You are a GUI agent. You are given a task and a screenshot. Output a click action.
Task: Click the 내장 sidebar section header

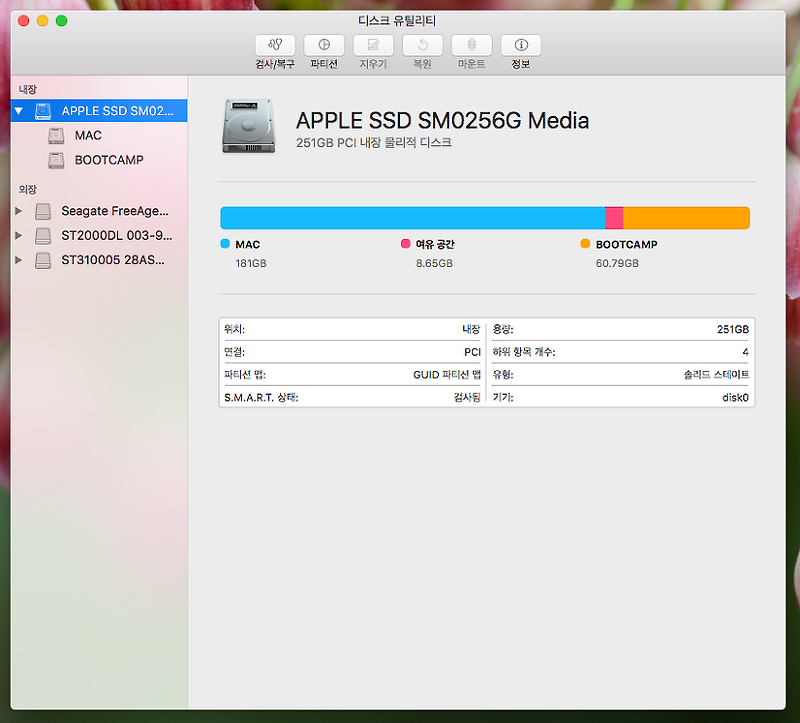click(28, 89)
